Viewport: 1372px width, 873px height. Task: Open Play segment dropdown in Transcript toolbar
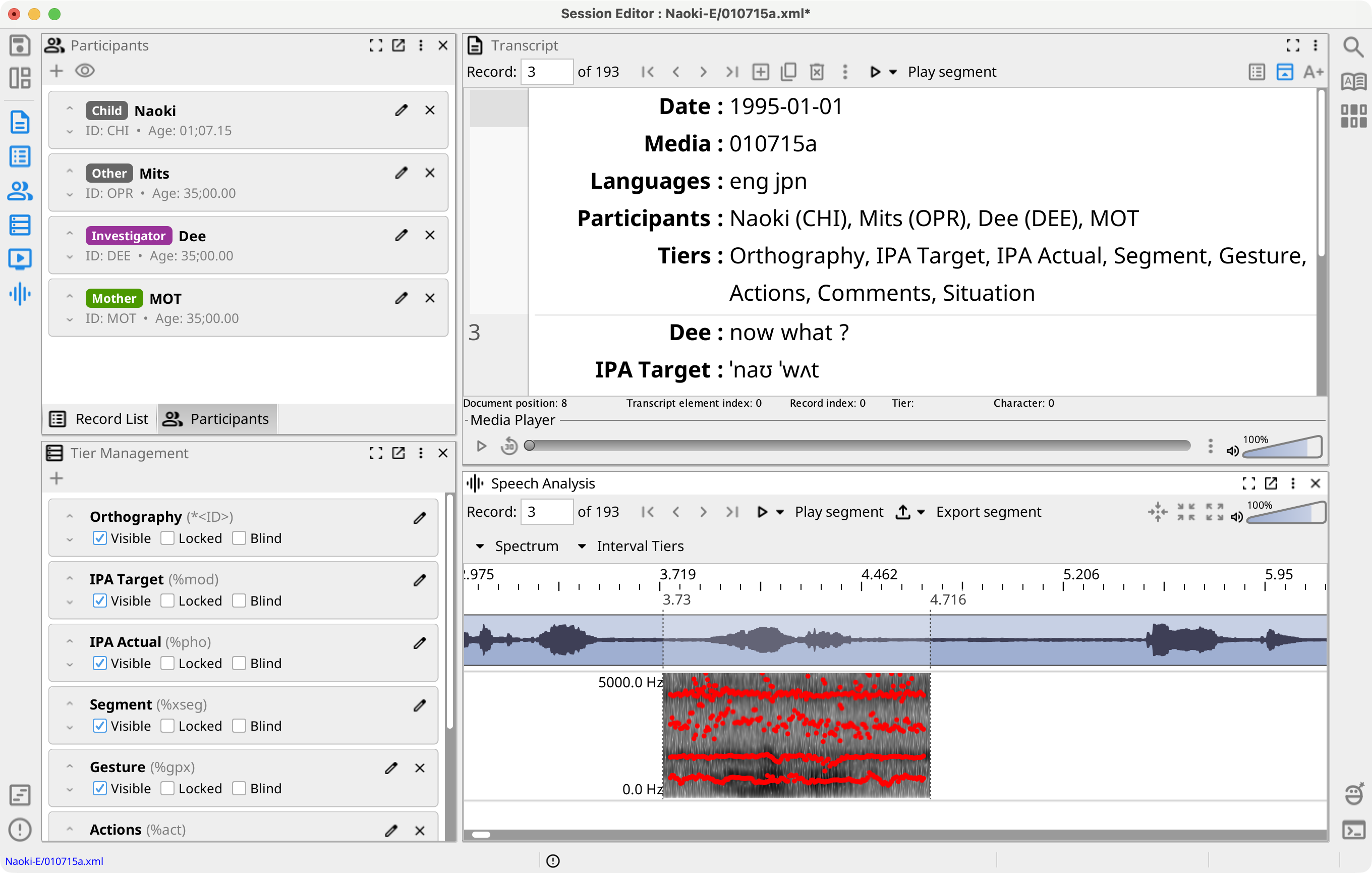click(x=893, y=72)
